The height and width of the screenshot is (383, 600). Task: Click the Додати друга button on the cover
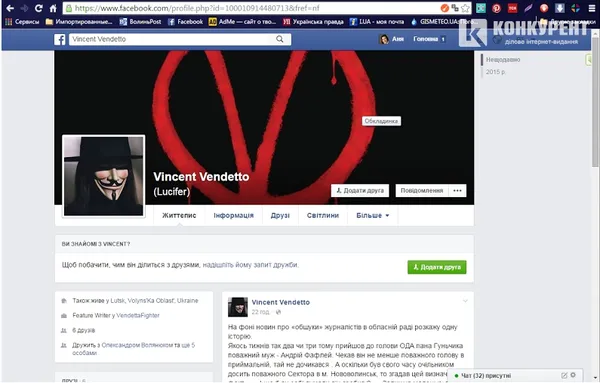(360, 191)
